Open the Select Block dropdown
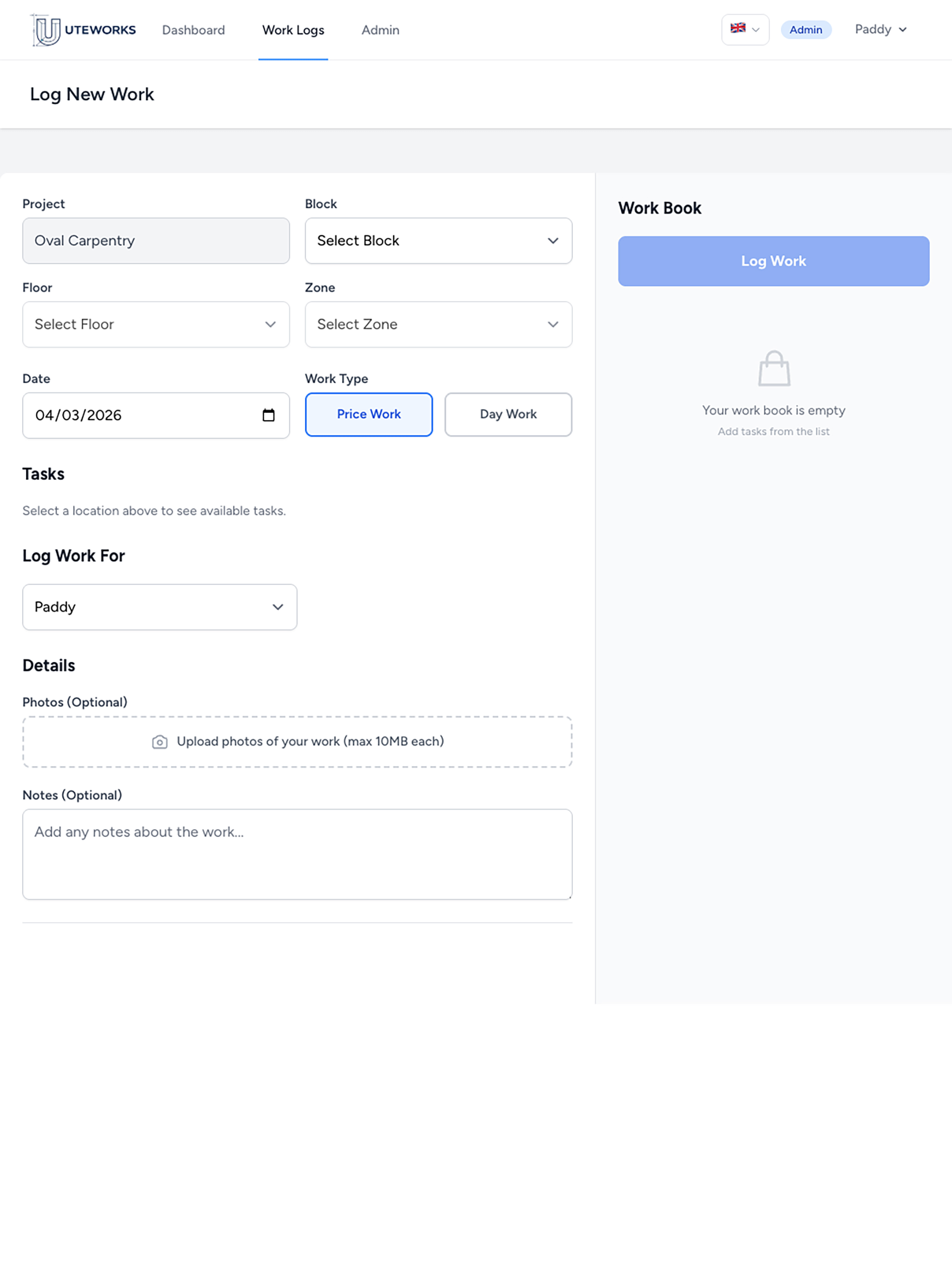The image size is (952, 1270). [x=439, y=240]
